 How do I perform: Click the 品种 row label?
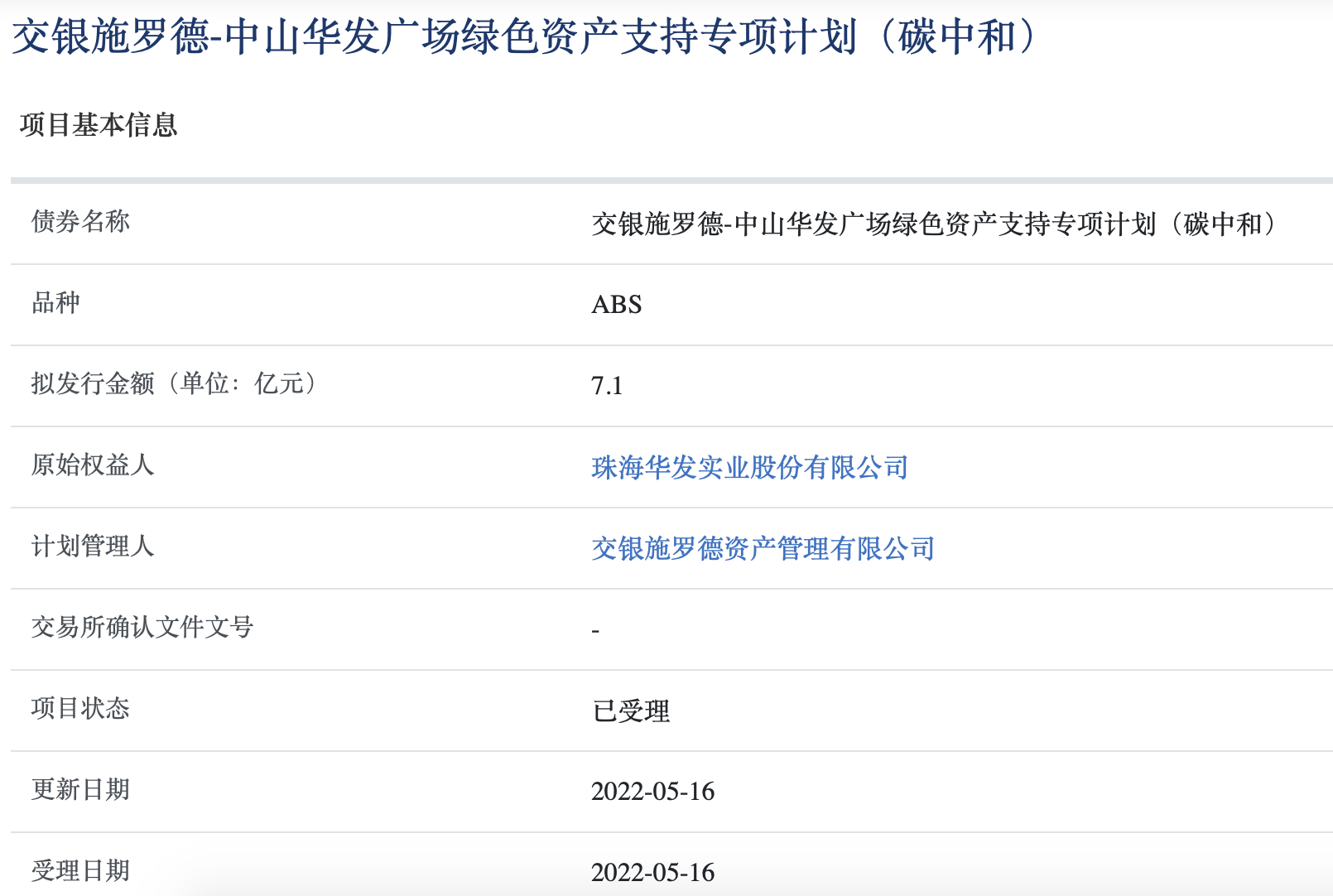(56, 305)
